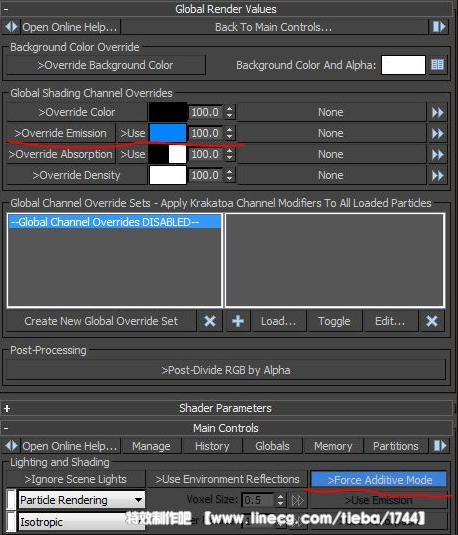Viewport: 458px width, 535px height.
Task: Toggle Use Environment Reflections
Action: [x=227, y=479]
